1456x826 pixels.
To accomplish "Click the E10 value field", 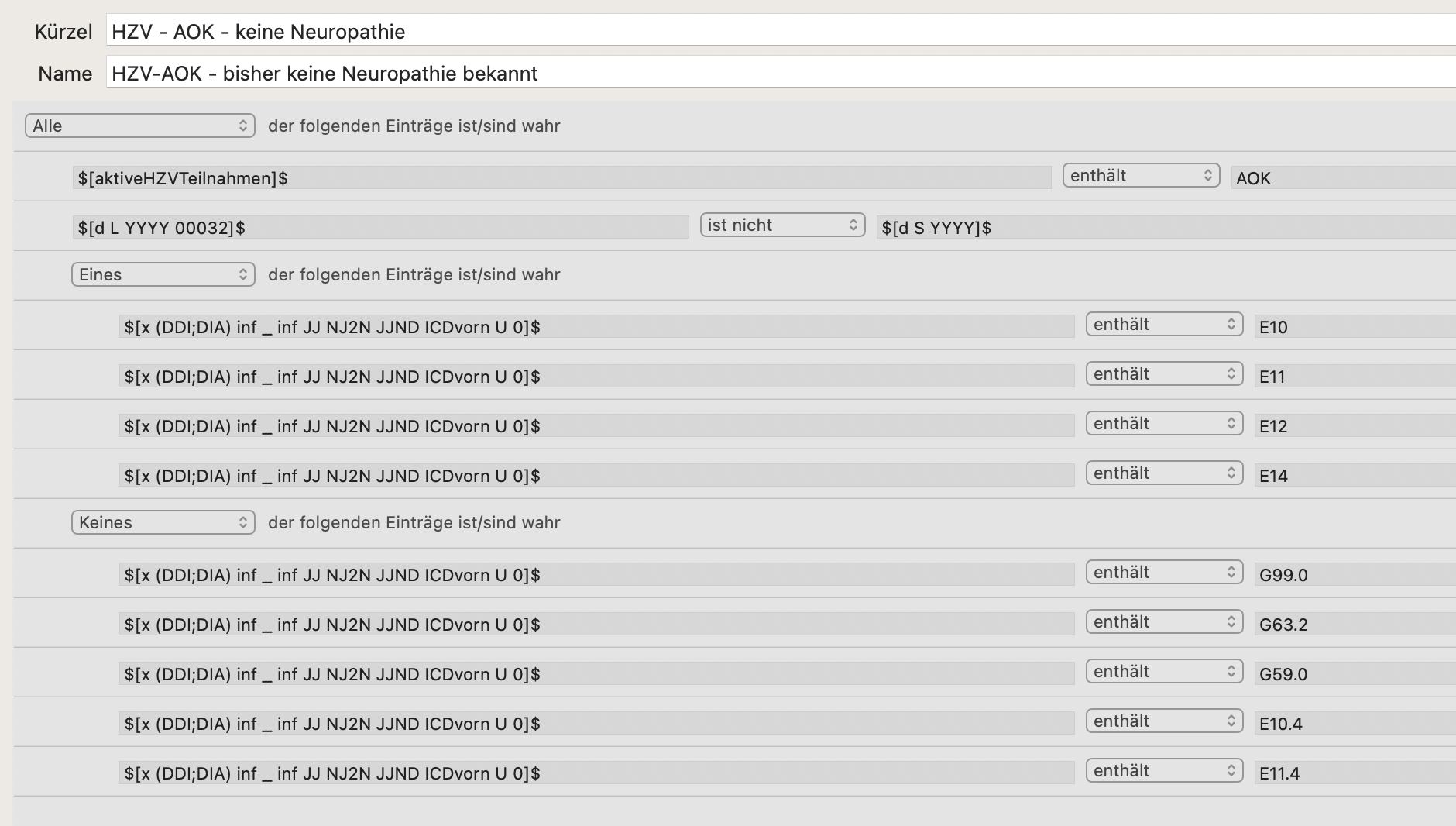I will pyautogui.click(x=1355, y=326).
